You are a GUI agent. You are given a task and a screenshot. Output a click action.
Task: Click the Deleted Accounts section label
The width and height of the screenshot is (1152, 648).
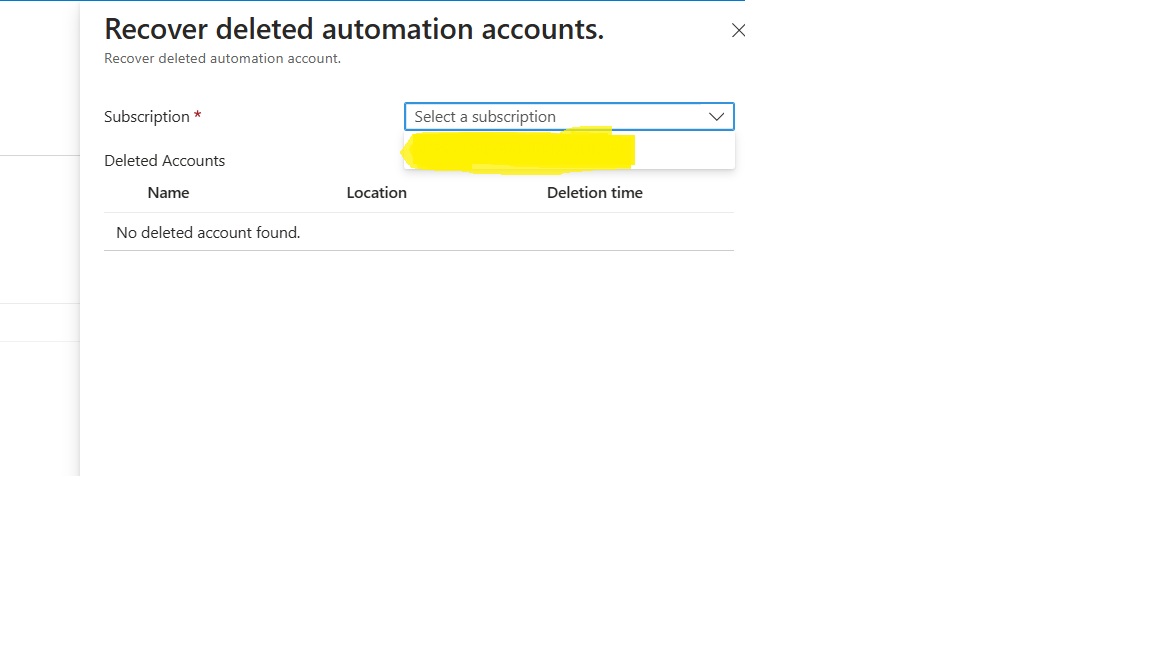click(165, 160)
